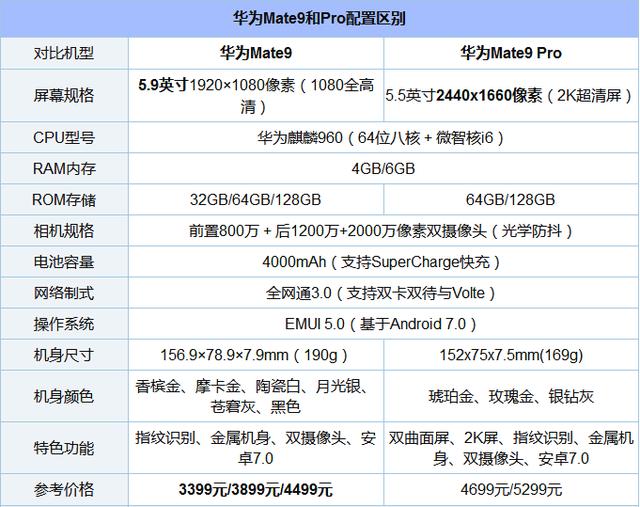The width and height of the screenshot is (640, 507).
Task: Click the 64GB/128GB storage cell
Action: tap(511, 200)
